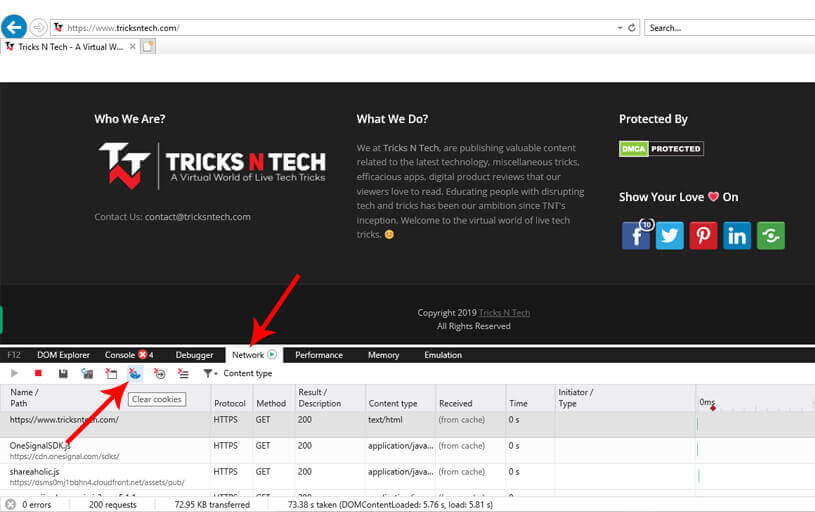Go back with the blue browser arrow

(x=14, y=27)
